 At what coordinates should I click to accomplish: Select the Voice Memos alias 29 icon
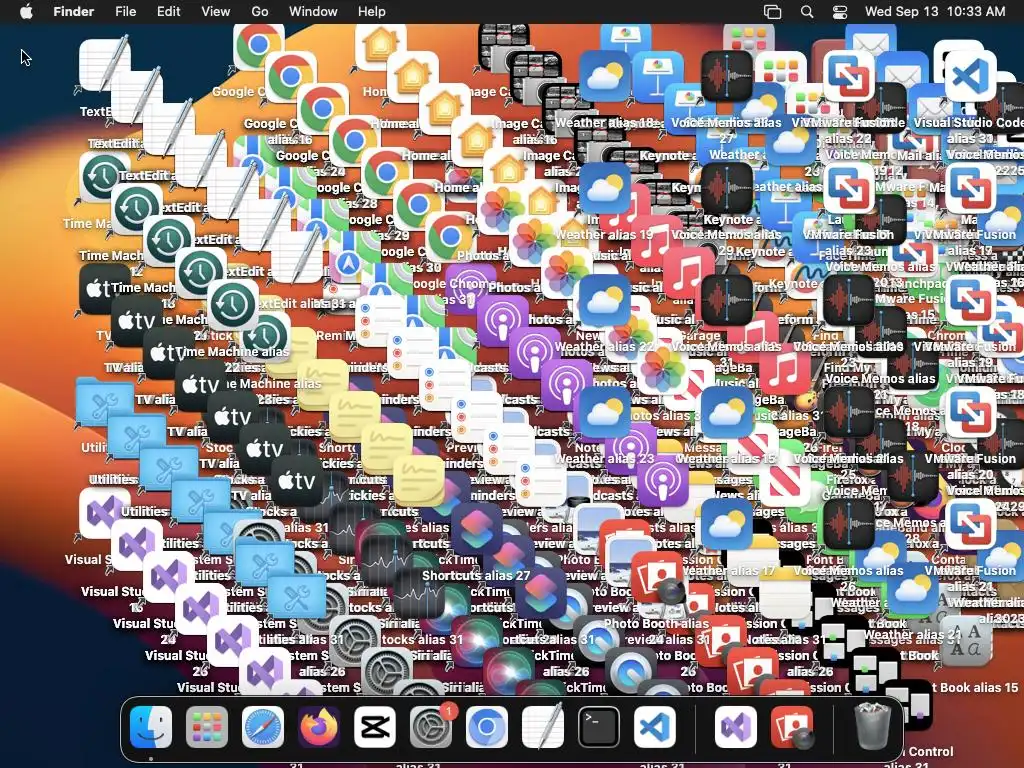[x=726, y=188]
